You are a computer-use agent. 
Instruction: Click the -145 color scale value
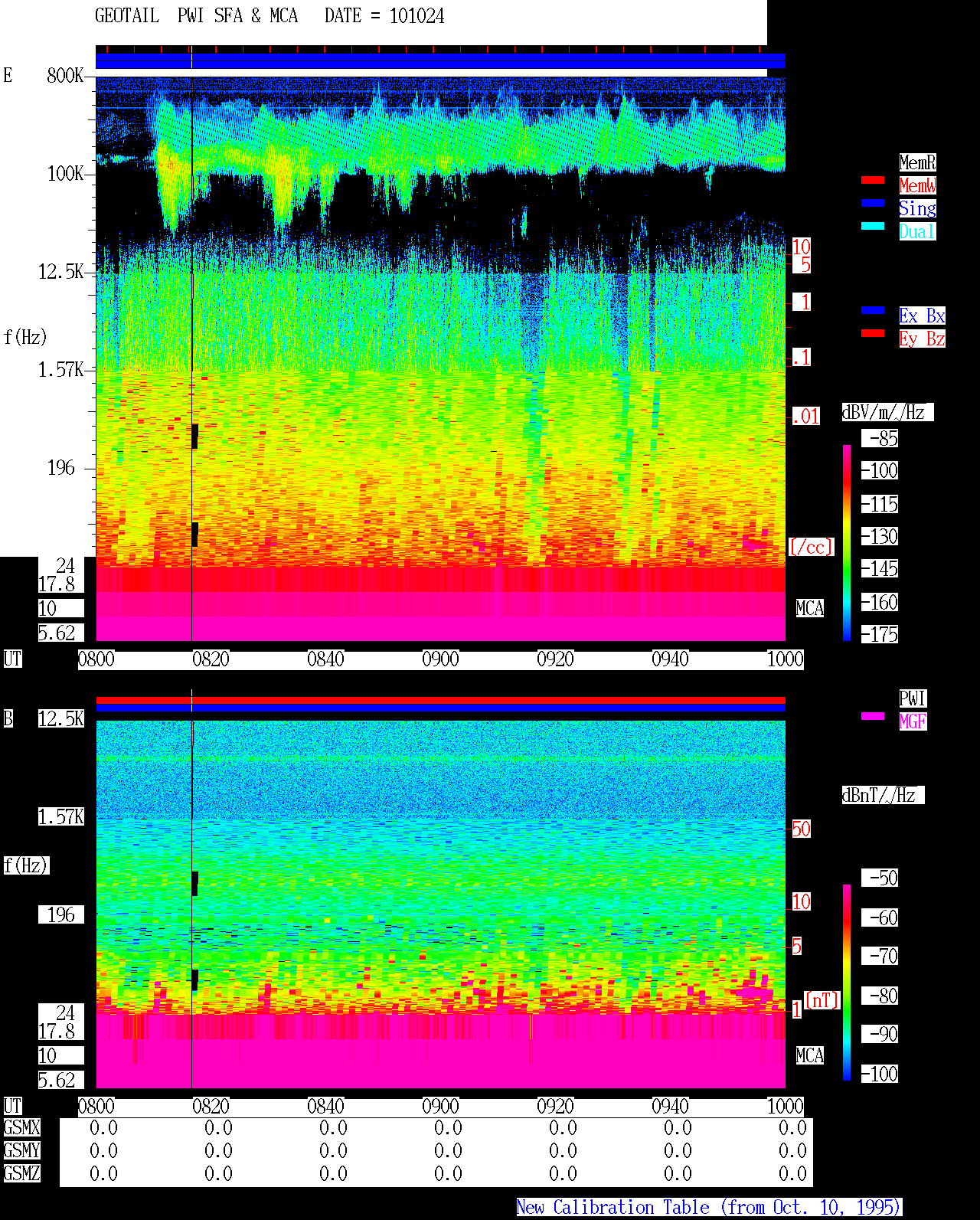click(x=880, y=568)
